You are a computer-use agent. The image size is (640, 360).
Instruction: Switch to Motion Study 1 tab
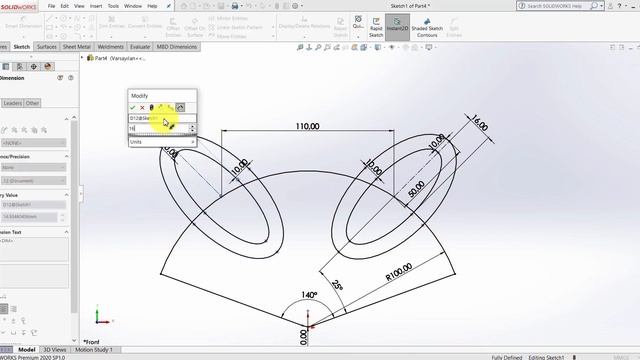pyautogui.click(x=93, y=350)
